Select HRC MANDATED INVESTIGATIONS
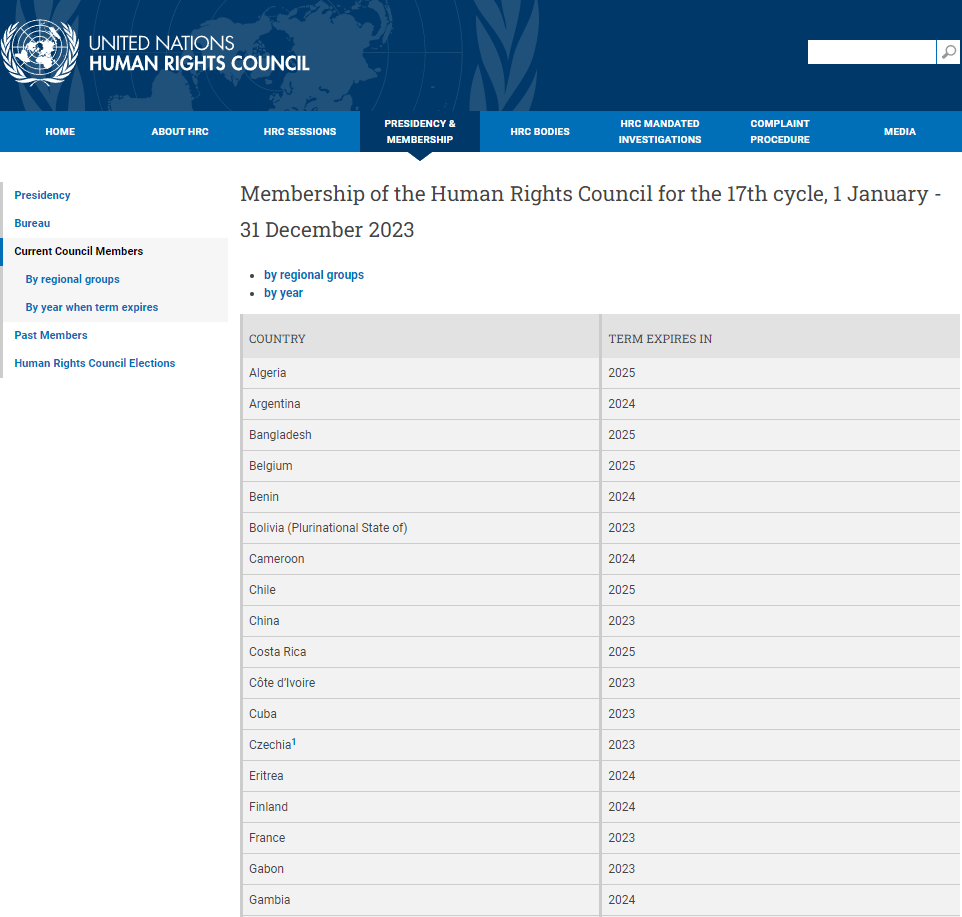The height and width of the screenshot is (917, 962). [x=659, y=131]
